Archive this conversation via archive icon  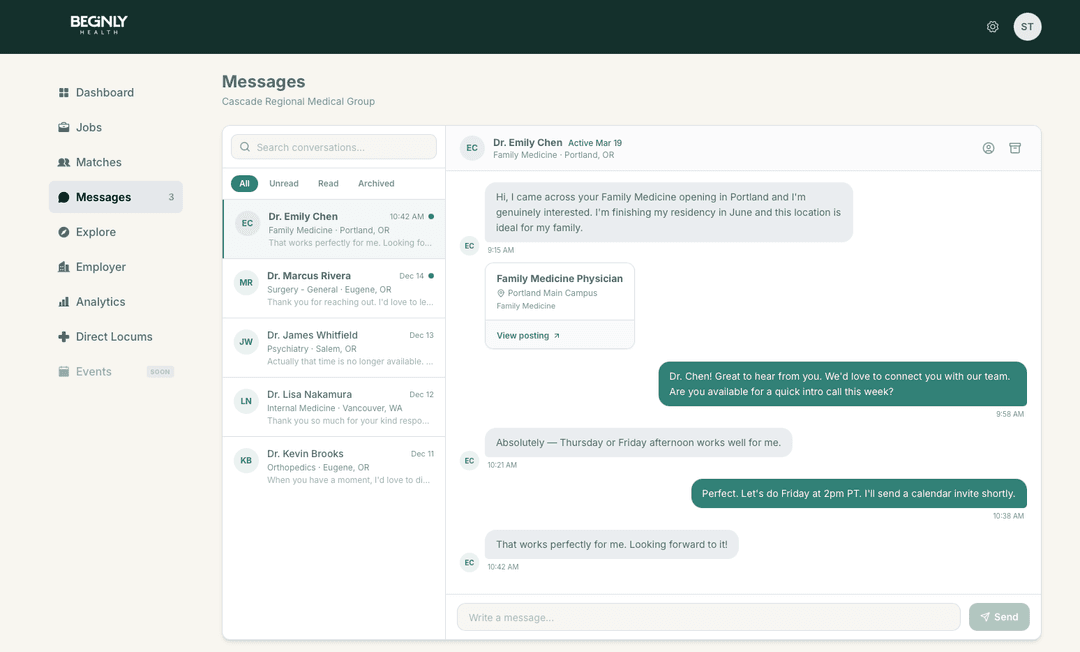[1015, 148]
